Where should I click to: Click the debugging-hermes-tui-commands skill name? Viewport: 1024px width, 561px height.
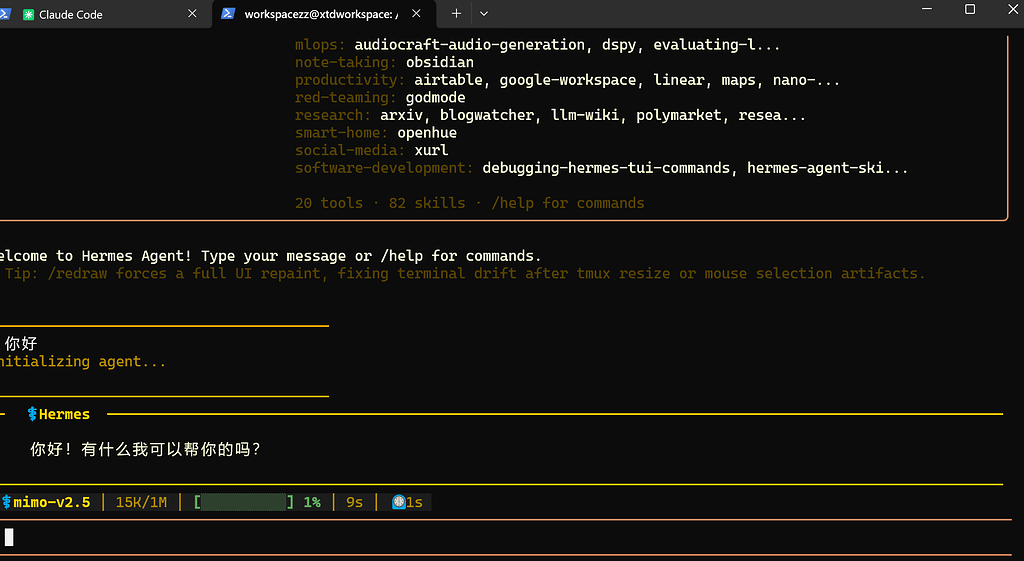click(x=606, y=168)
